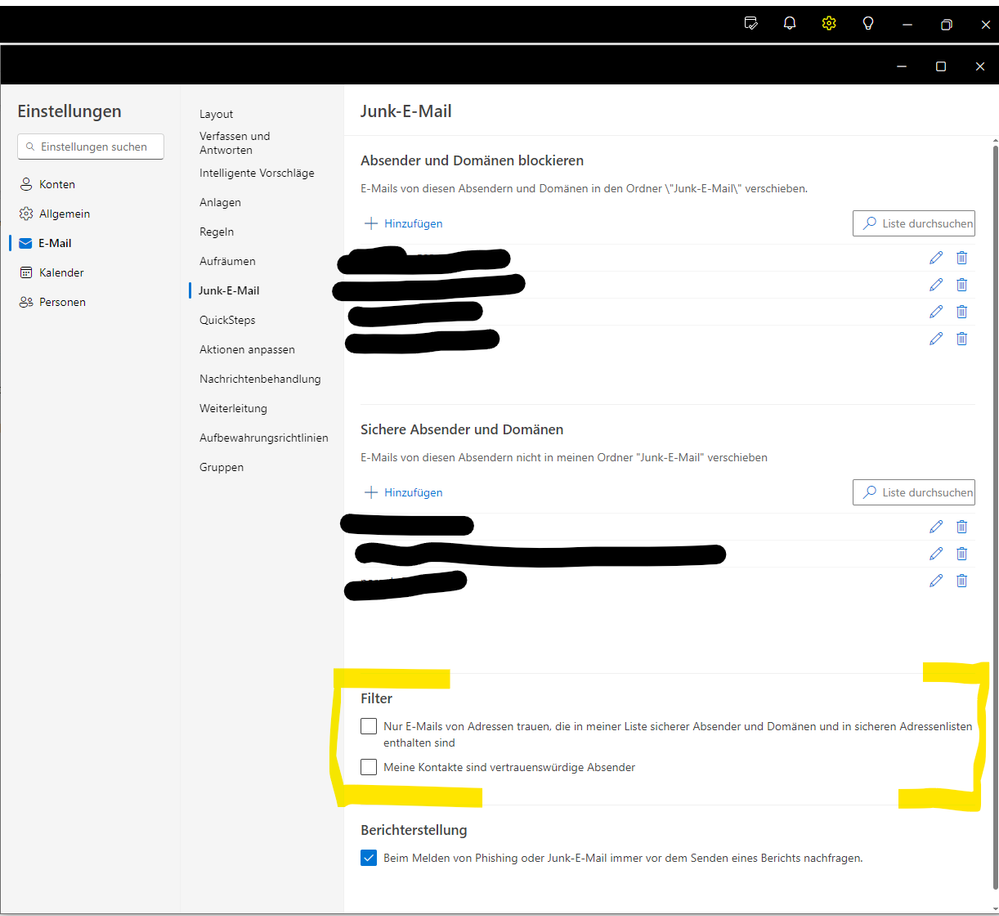The height and width of the screenshot is (916, 999).
Task: Edit the third blocked sender entry
Action: (x=935, y=311)
